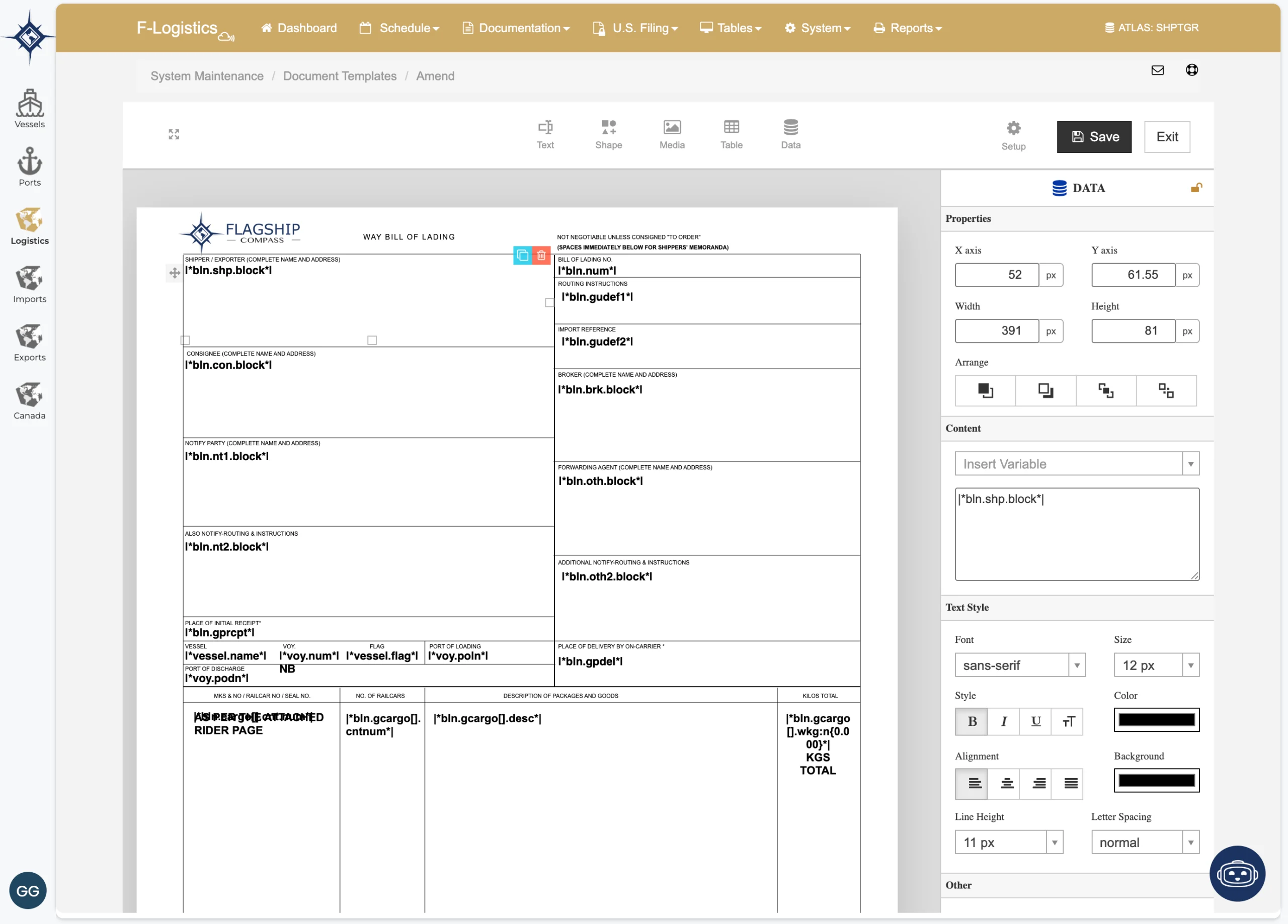Screen dimensions: 1288x924
Task: Select the Text tool in toolbar
Action: tap(544, 135)
